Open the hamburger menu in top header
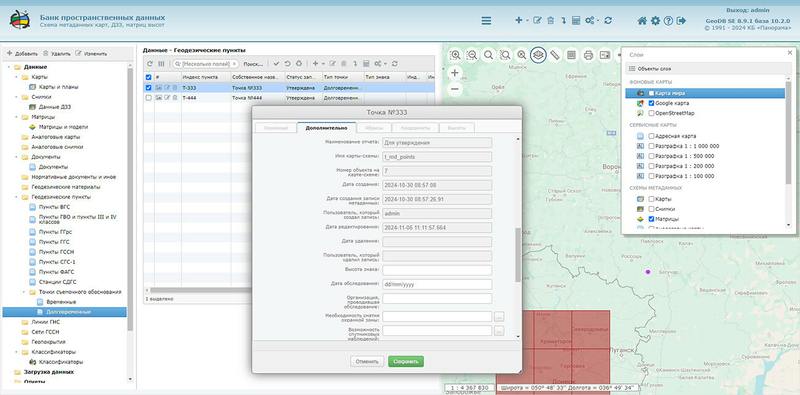This screenshot has height=395, width=800. [486, 20]
